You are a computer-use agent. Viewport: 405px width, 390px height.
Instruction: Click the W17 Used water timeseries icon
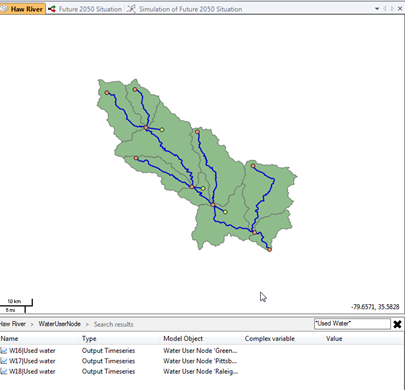coord(4,361)
